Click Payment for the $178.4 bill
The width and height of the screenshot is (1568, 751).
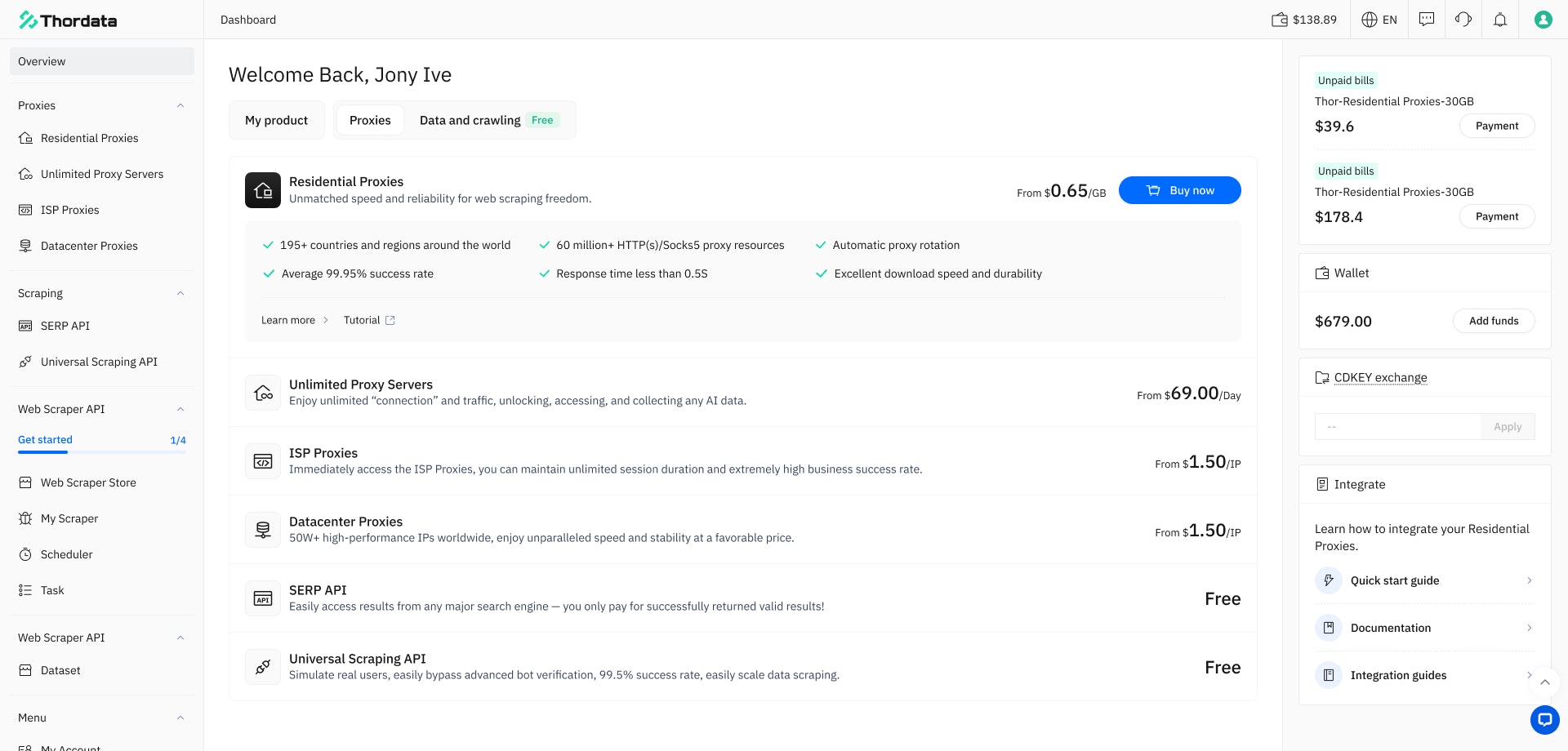tap(1497, 216)
